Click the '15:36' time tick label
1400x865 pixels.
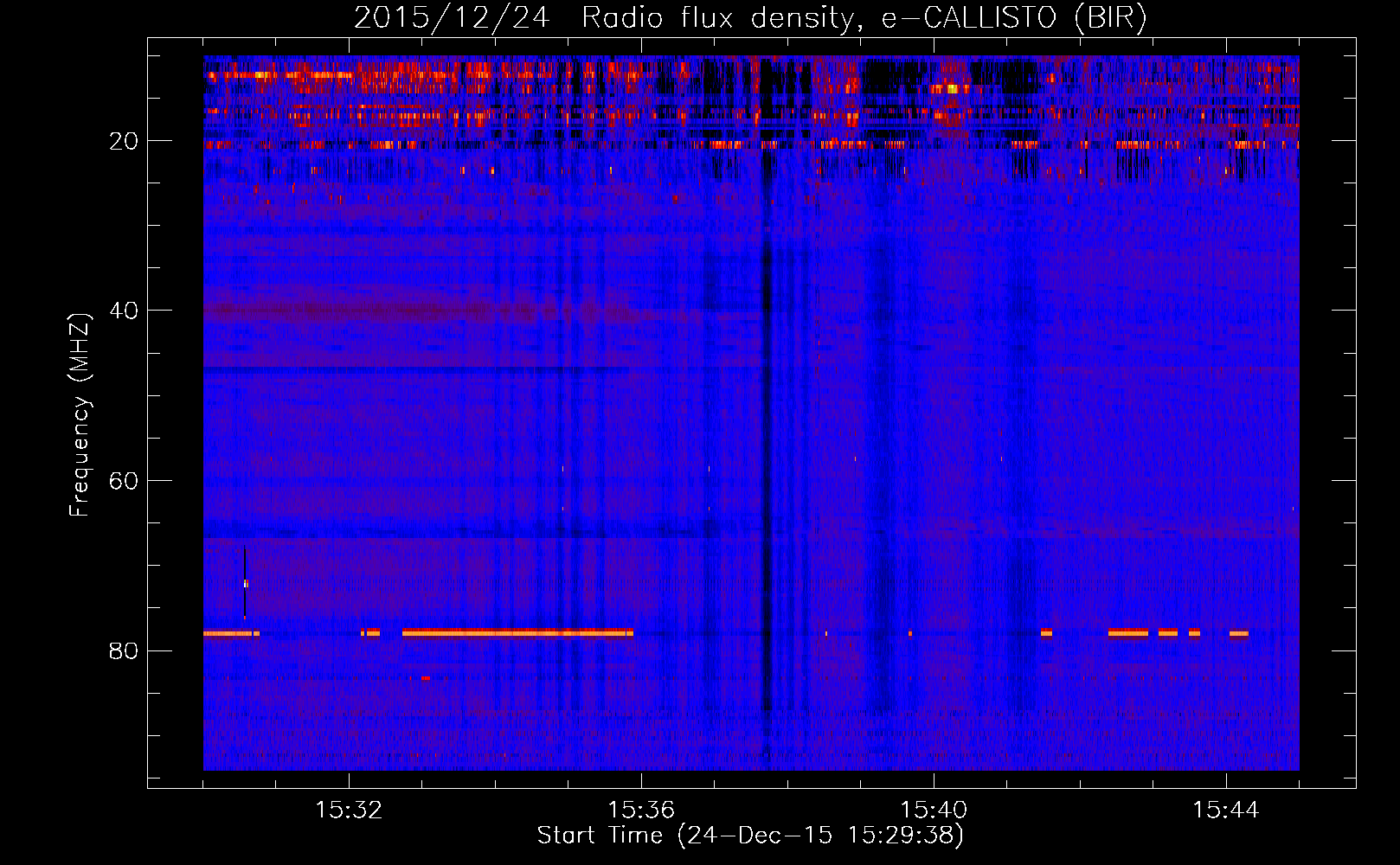coord(641,811)
